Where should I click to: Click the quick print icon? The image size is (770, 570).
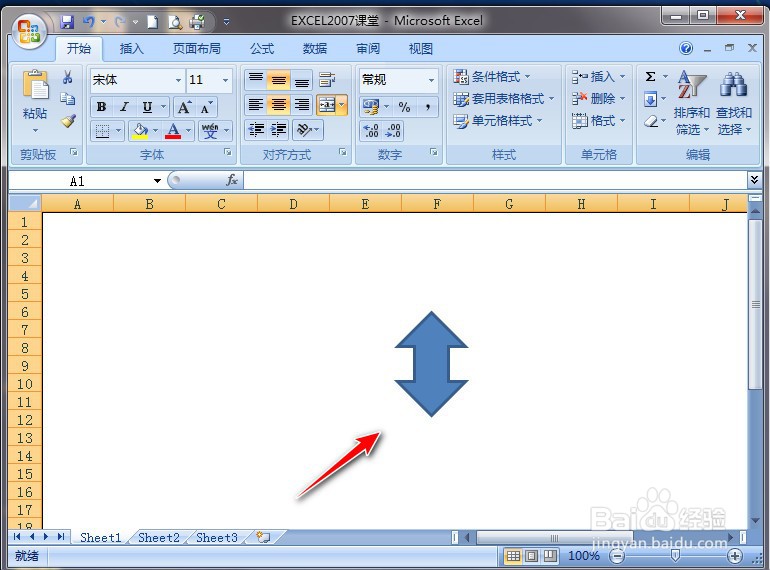[x=197, y=22]
